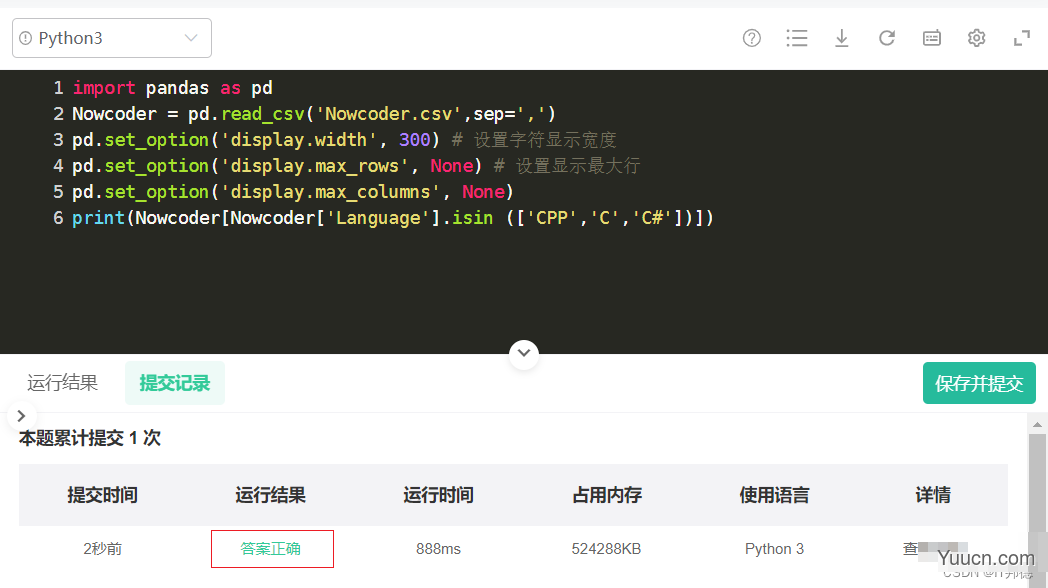The width and height of the screenshot is (1048, 588).
Task: Open the keyboard shortcuts panel icon
Action: [932, 38]
